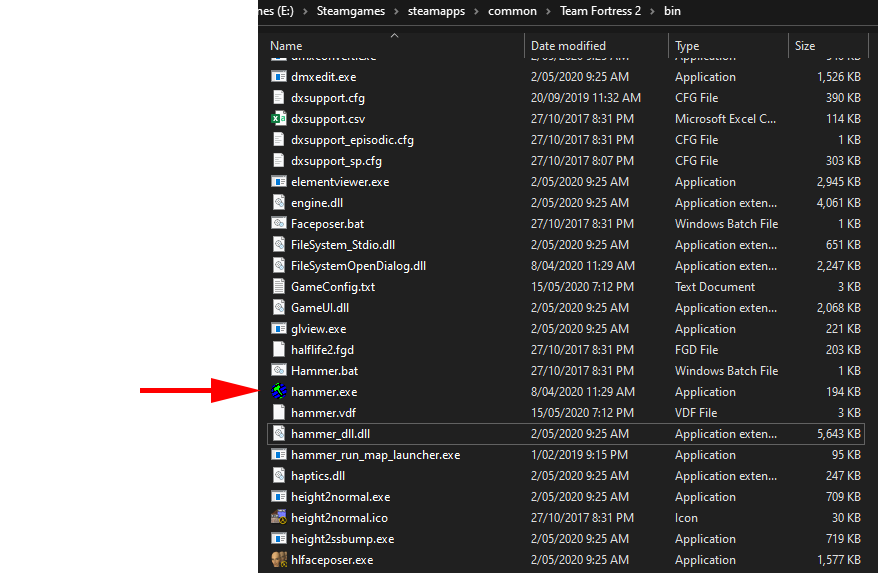Select the GameConfig.txt document icon

(x=279, y=286)
